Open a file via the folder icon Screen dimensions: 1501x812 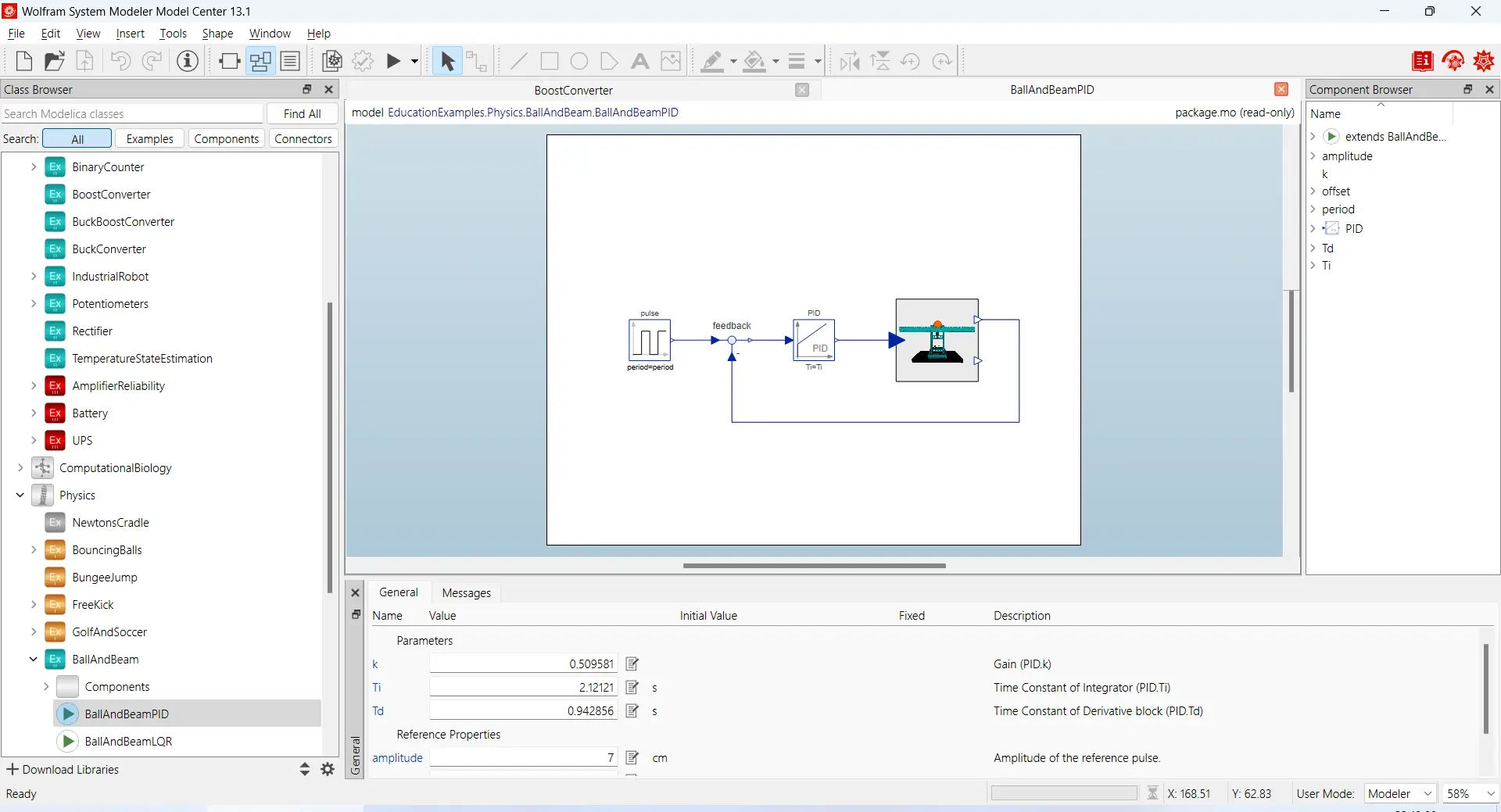(54, 61)
